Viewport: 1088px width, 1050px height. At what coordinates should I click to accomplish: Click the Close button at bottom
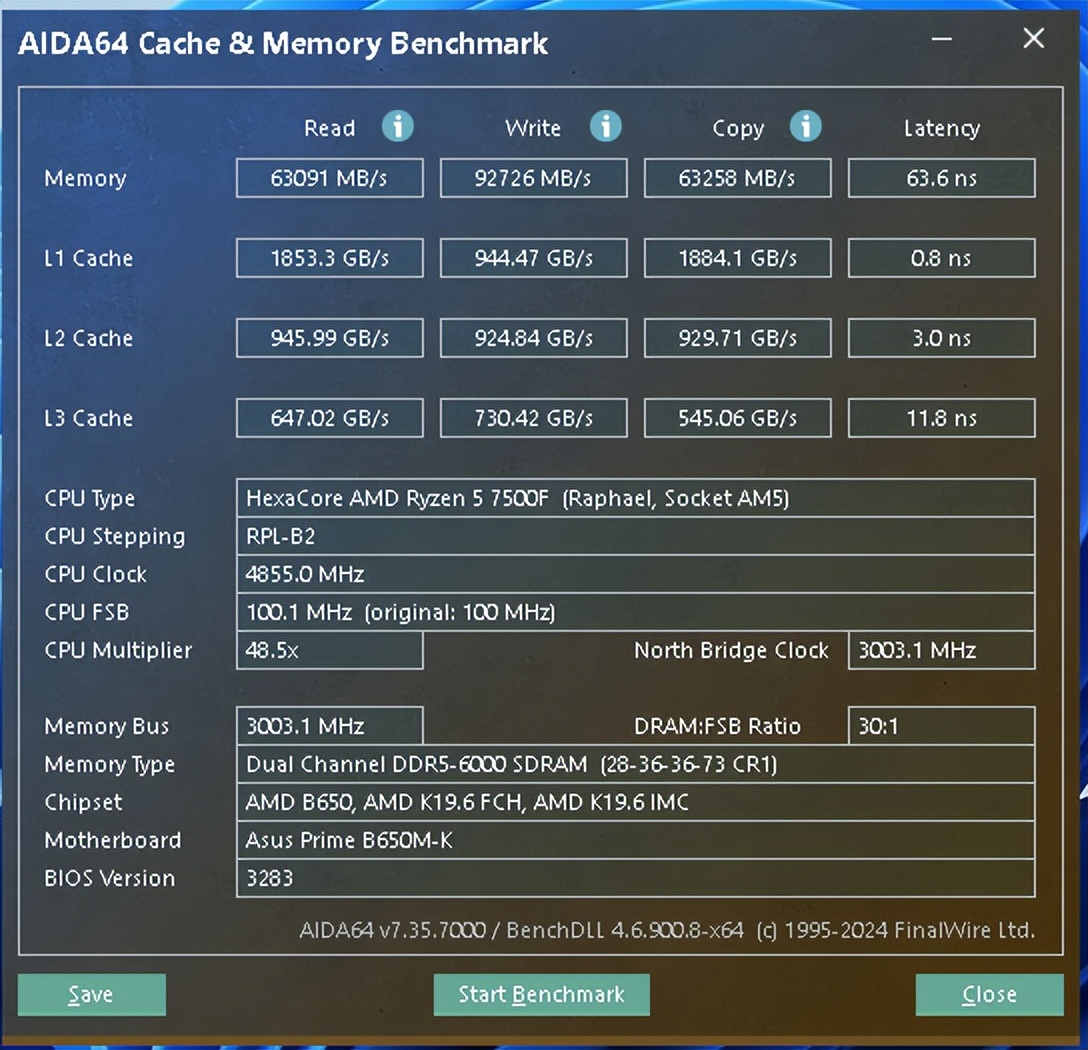pos(989,994)
